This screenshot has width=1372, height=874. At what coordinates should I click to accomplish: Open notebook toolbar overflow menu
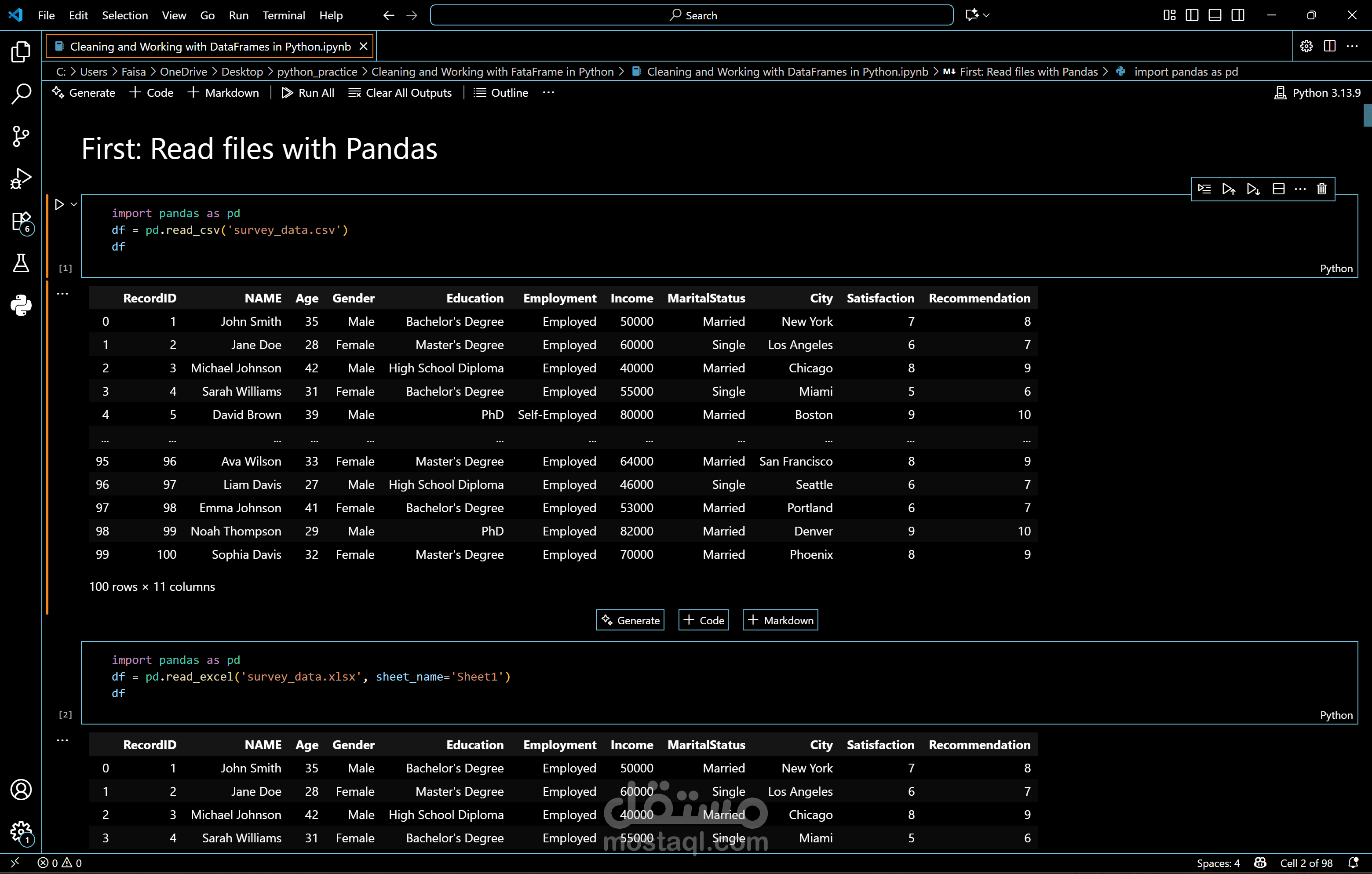pos(548,92)
